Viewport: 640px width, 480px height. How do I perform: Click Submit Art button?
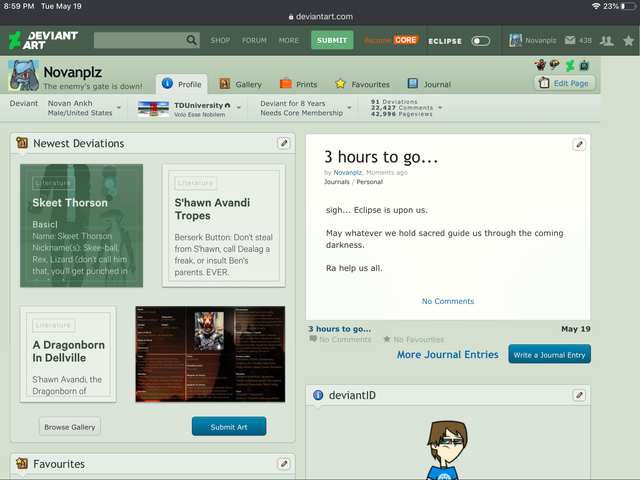(229, 427)
